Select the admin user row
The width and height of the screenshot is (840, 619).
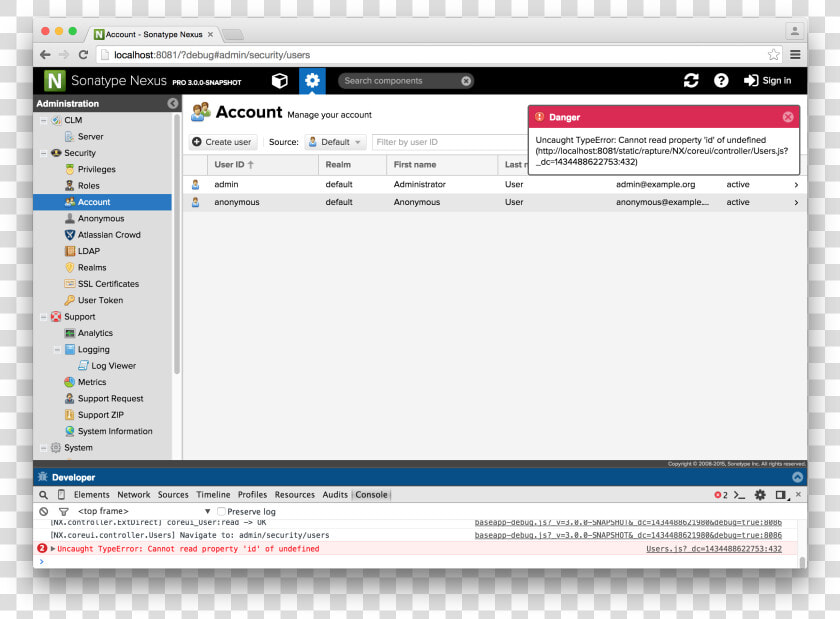tap(494, 184)
